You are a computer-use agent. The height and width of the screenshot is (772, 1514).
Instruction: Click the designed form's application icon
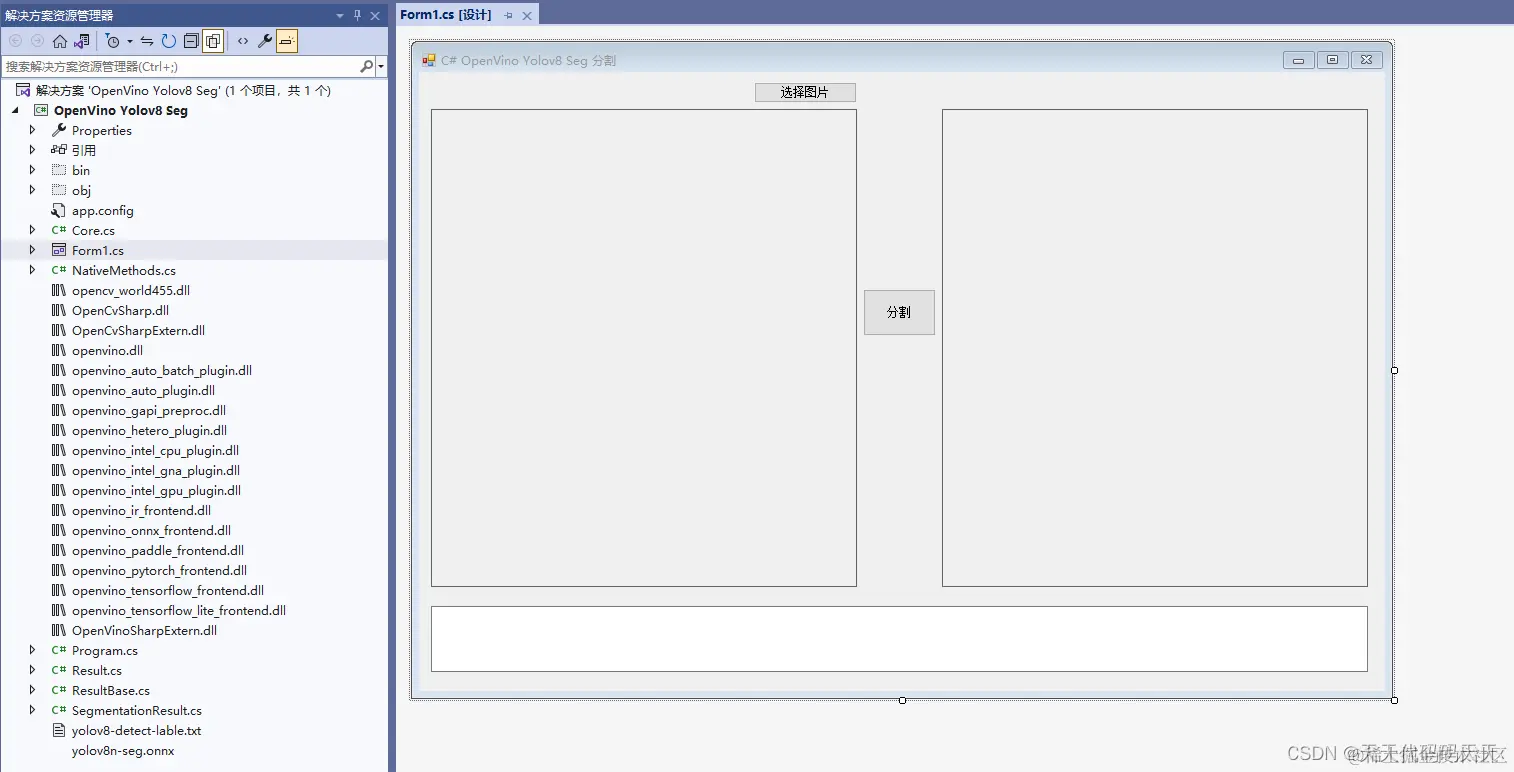[x=429, y=60]
